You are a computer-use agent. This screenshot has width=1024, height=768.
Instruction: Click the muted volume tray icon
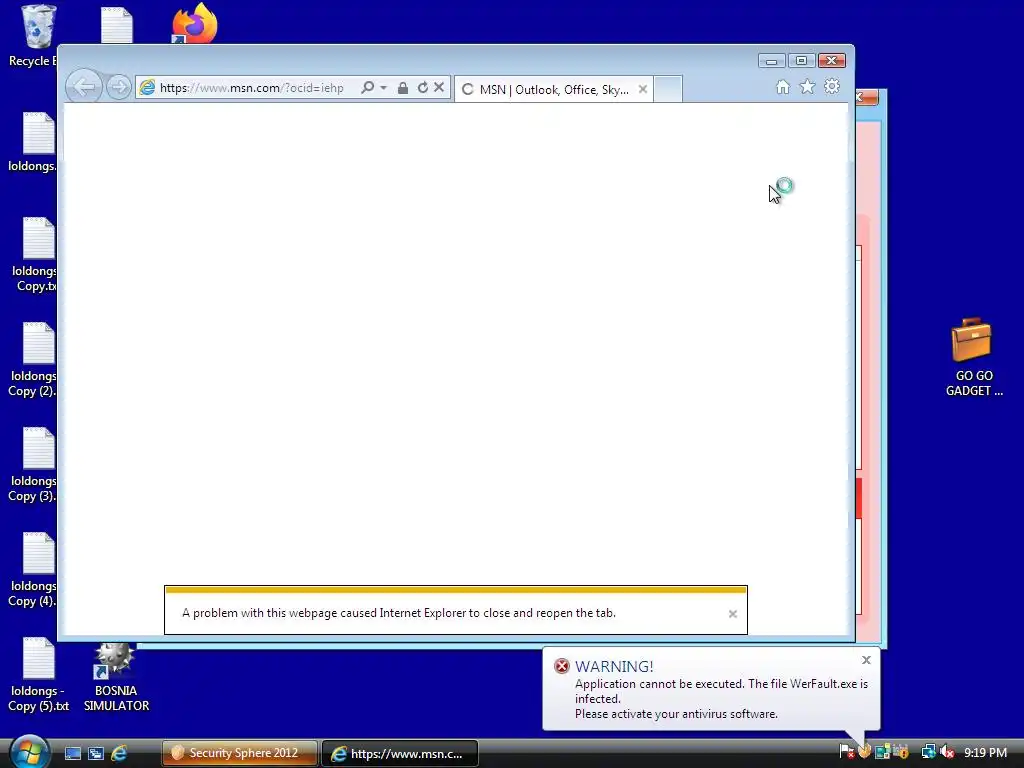(x=947, y=752)
